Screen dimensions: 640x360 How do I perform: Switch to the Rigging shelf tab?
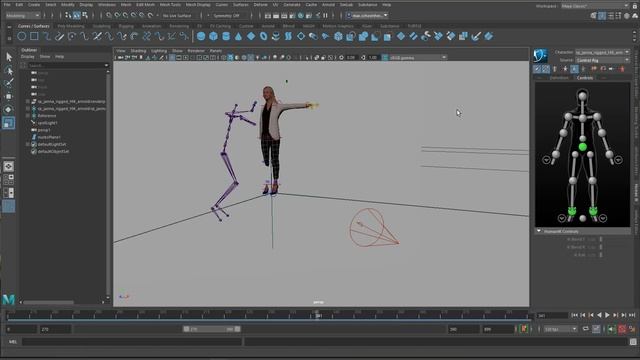tap(126, 26)
